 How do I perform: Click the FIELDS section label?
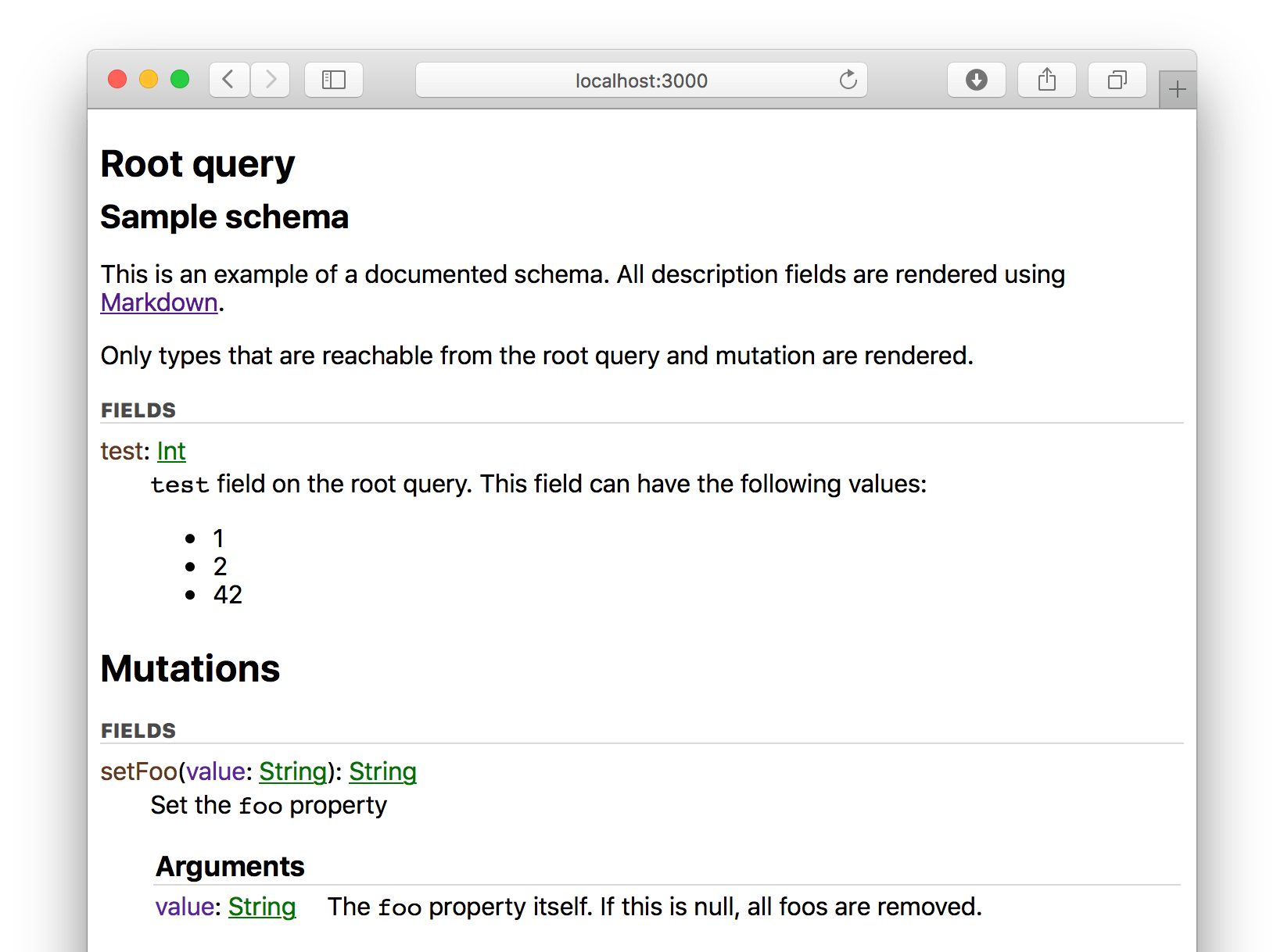[138, 410]
